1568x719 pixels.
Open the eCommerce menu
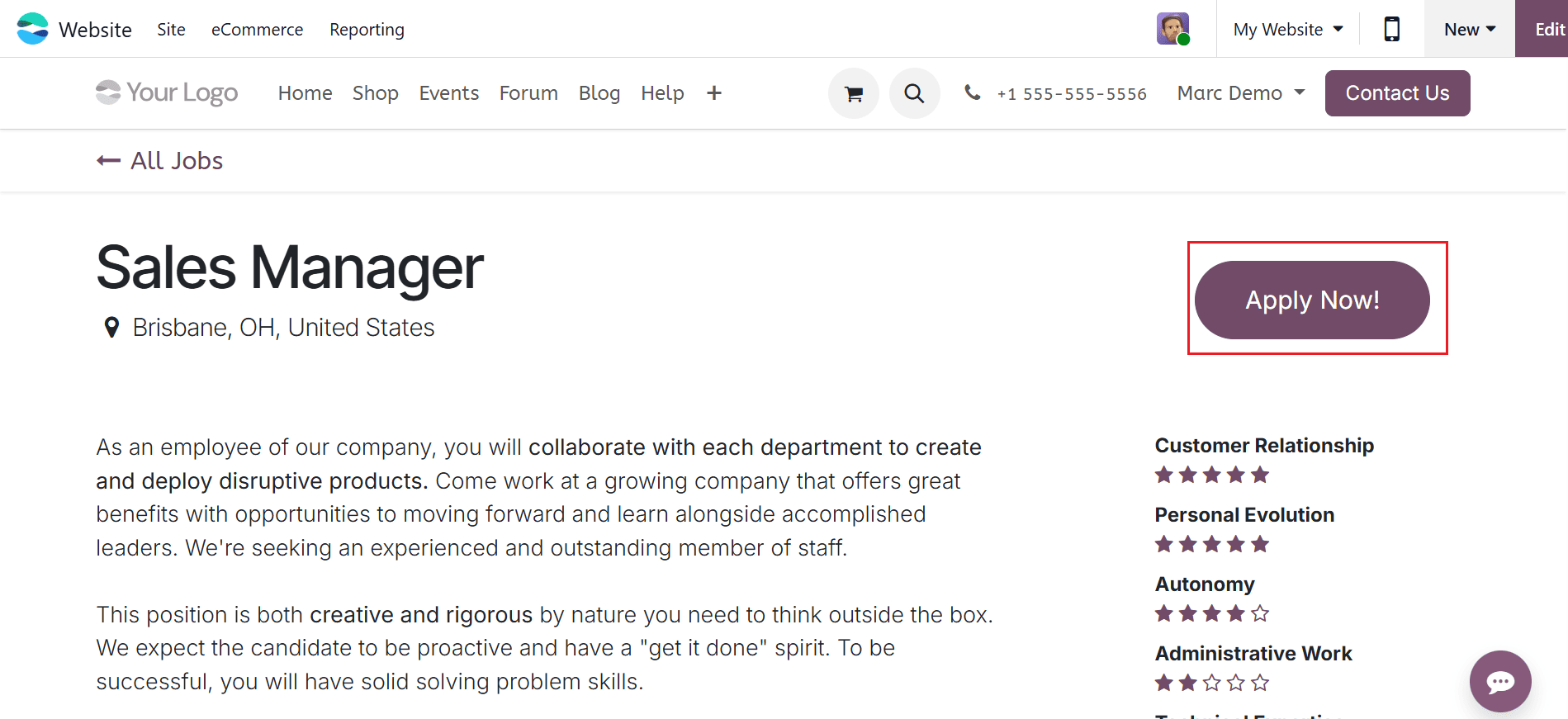point(257,30)
